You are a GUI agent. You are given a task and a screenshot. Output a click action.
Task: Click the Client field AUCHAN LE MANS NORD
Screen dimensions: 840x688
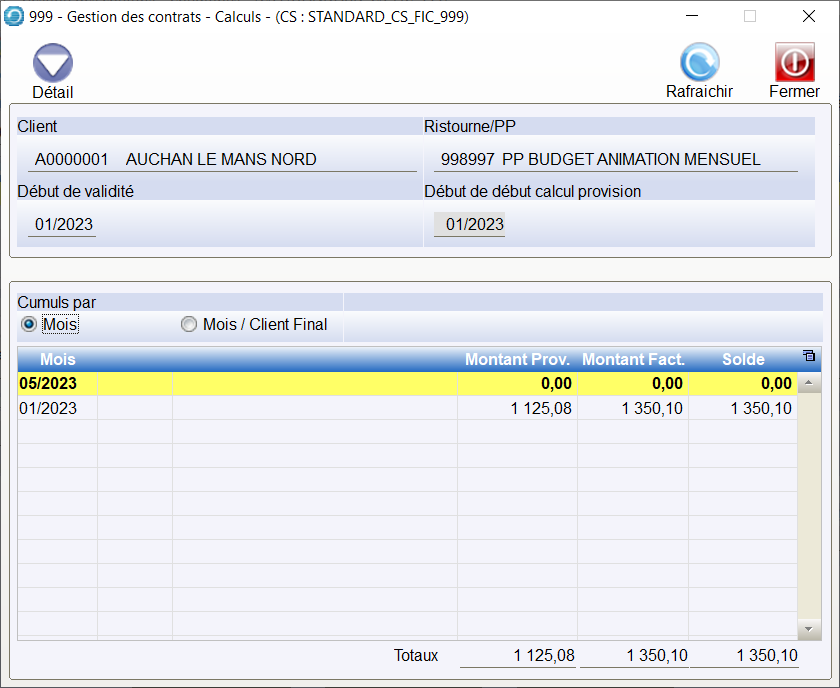(220, 159)
